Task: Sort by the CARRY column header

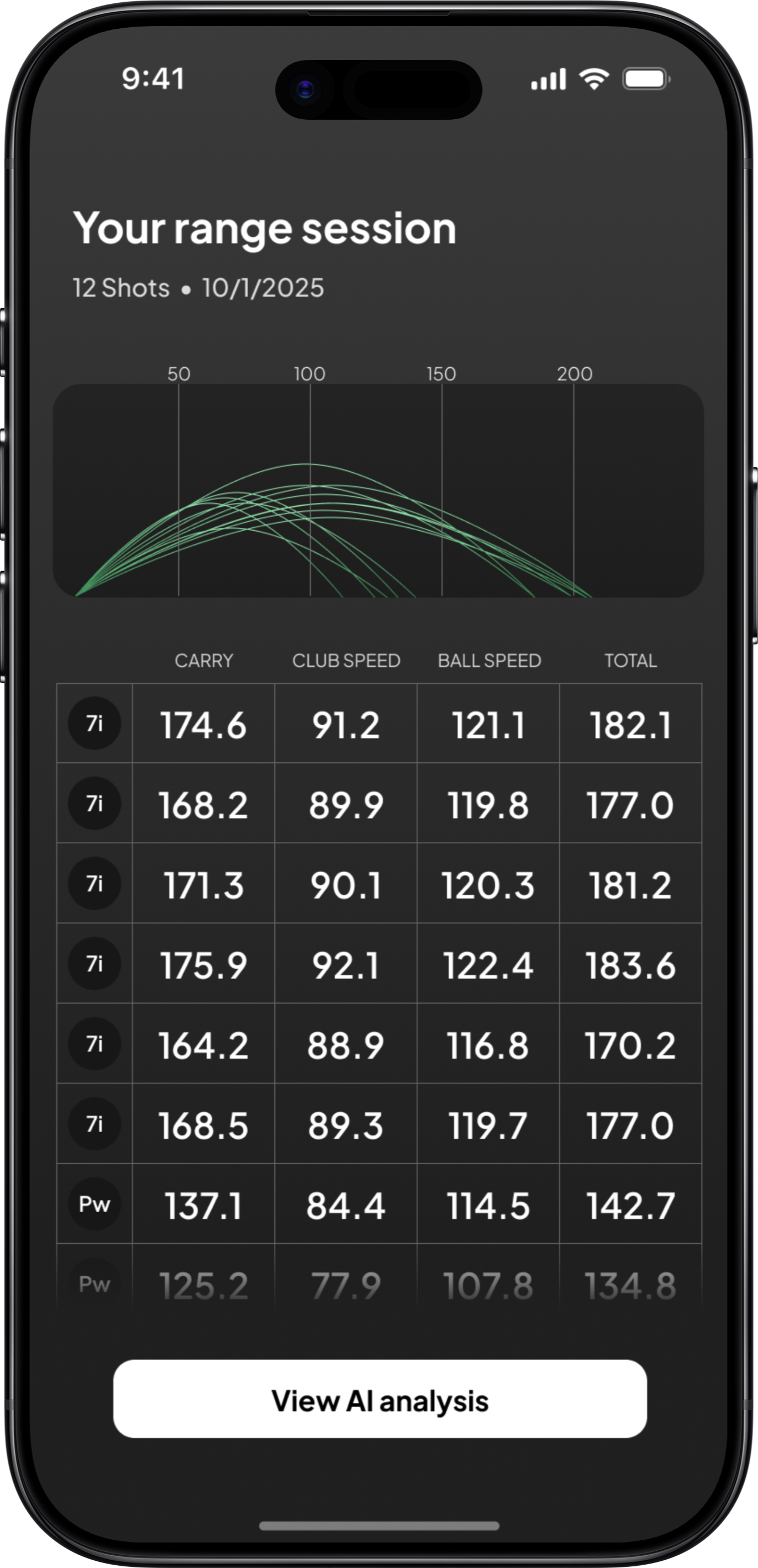Action: click(204, 660)
